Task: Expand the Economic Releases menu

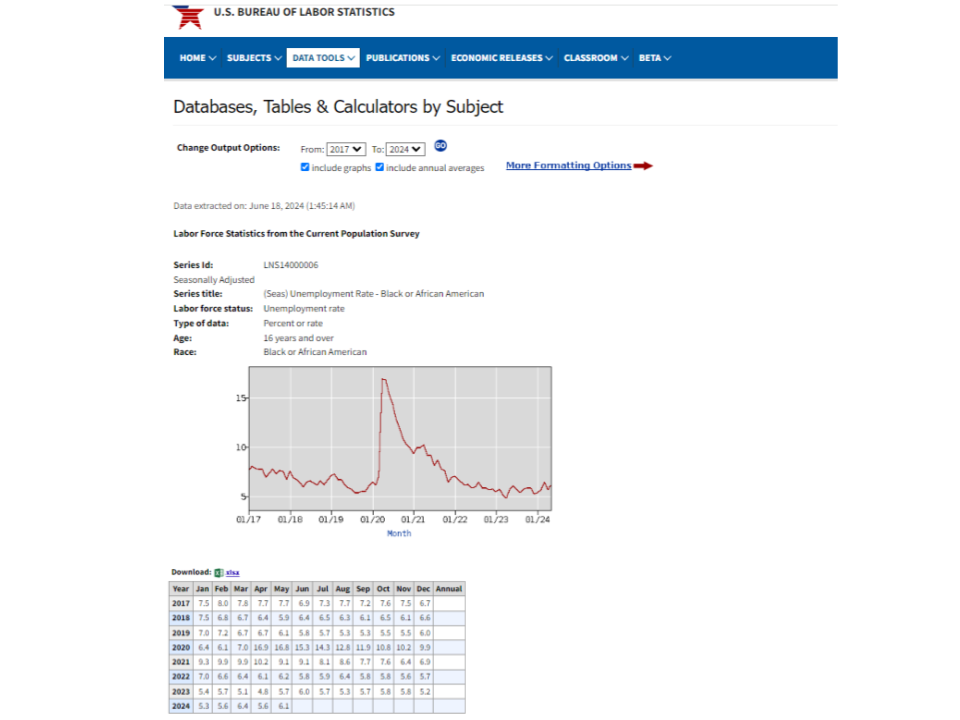Action: pos(502,58)
